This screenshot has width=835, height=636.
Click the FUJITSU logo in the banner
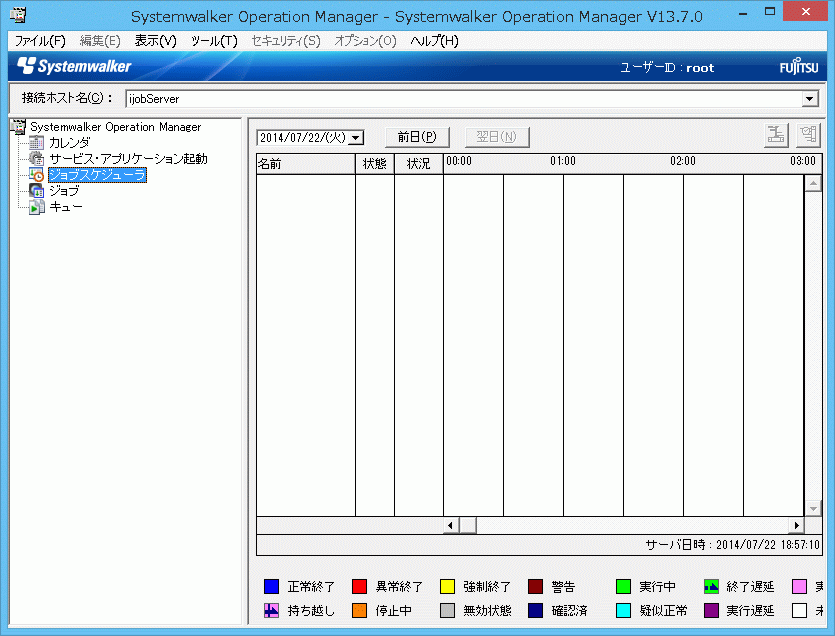pos(799,67)
